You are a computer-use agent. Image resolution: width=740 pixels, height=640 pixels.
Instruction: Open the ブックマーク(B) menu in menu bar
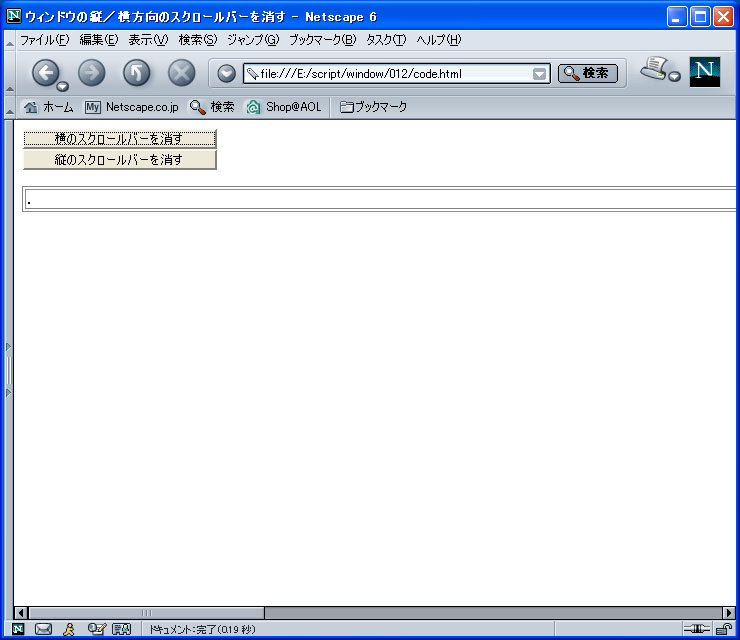click(x=321, y=40)
